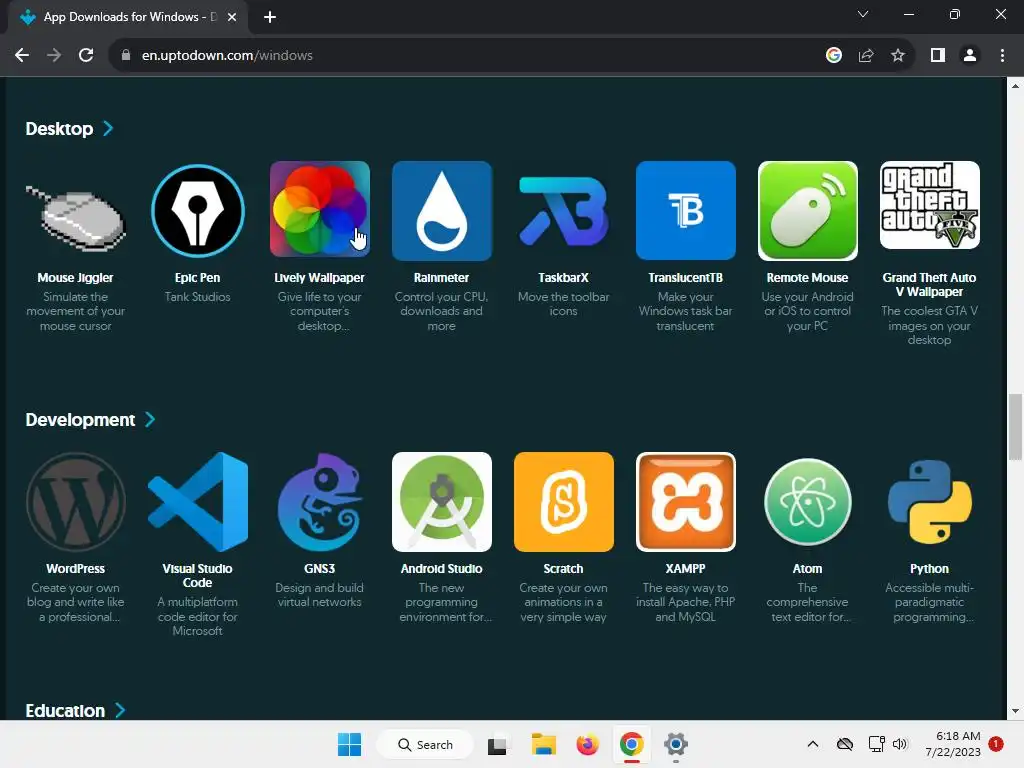This screenshot has width=1024, height=768.
Task: Open the Remote Mouse green icon
Action: pos(808,211)
